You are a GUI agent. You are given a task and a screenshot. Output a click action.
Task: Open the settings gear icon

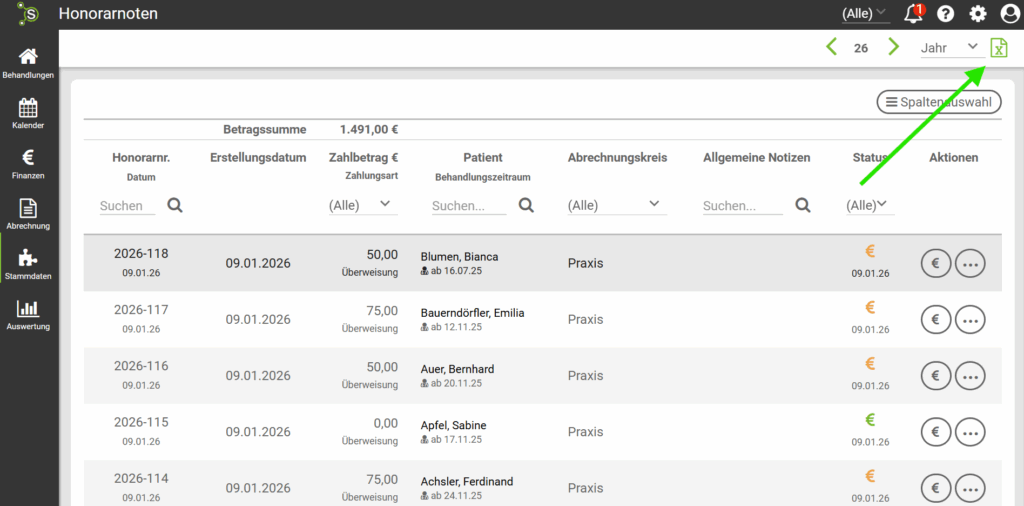pyautogui.click(x=978, y=14)
